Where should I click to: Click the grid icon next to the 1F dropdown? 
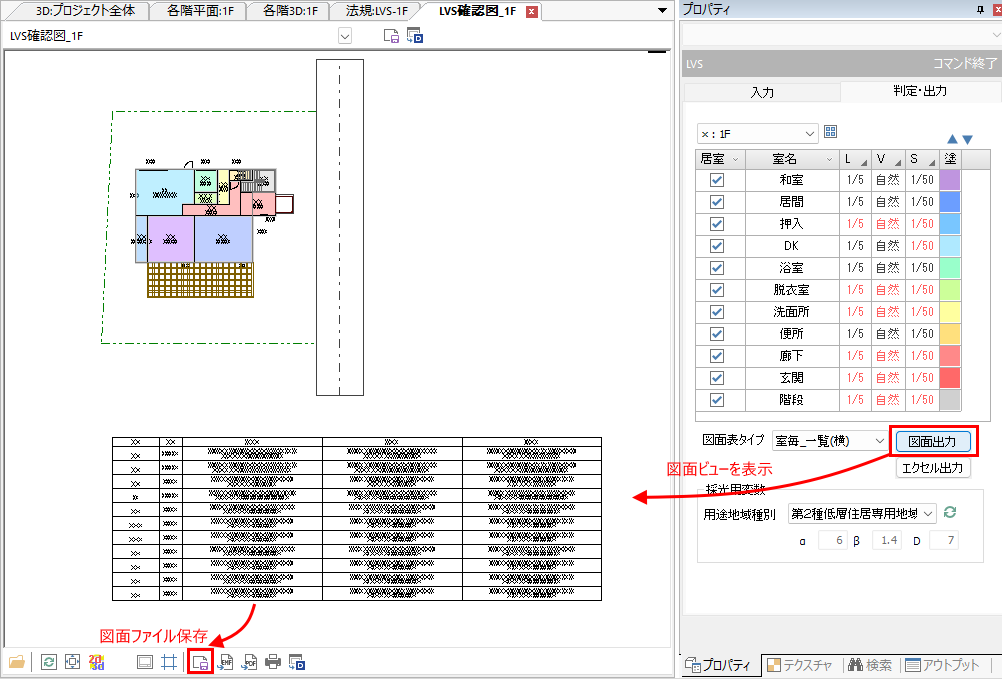pos(830,132)
